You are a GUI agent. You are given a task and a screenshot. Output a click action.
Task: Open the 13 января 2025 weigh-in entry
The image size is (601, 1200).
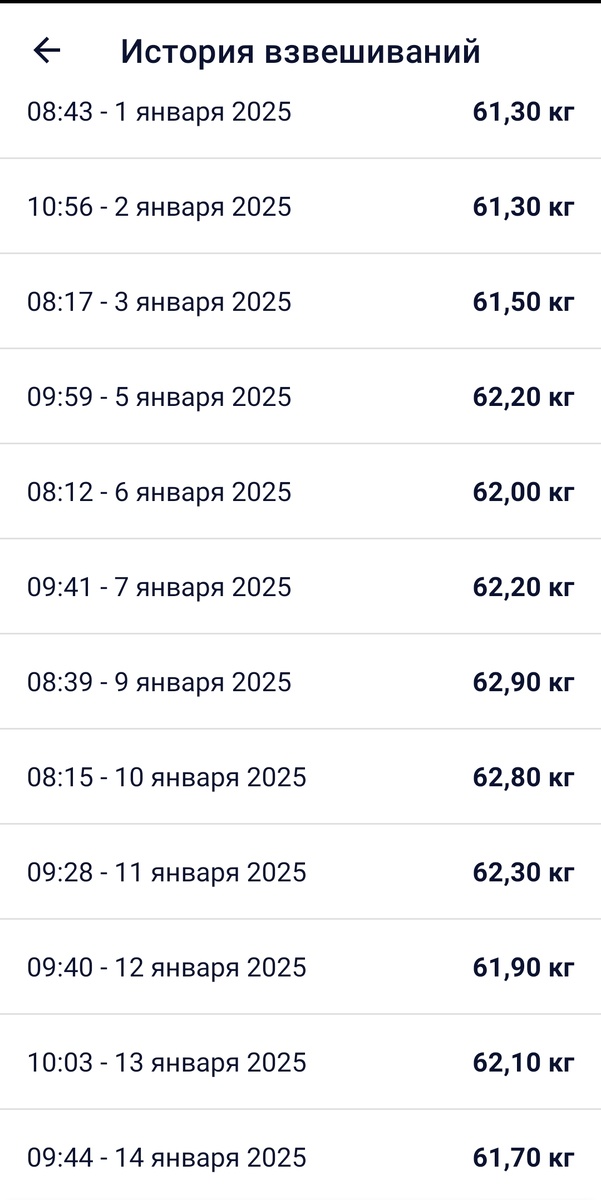pos(300,1061)
